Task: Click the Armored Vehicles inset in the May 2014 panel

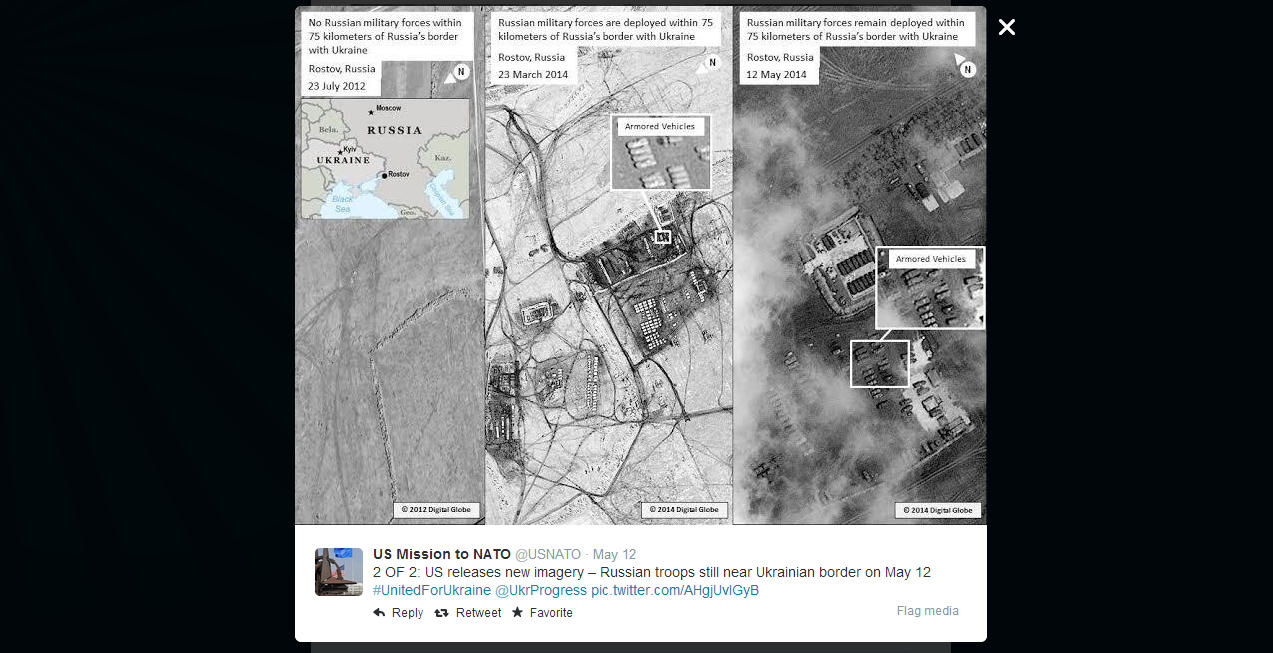Action: pyautogui.click(x=930, y=288)
